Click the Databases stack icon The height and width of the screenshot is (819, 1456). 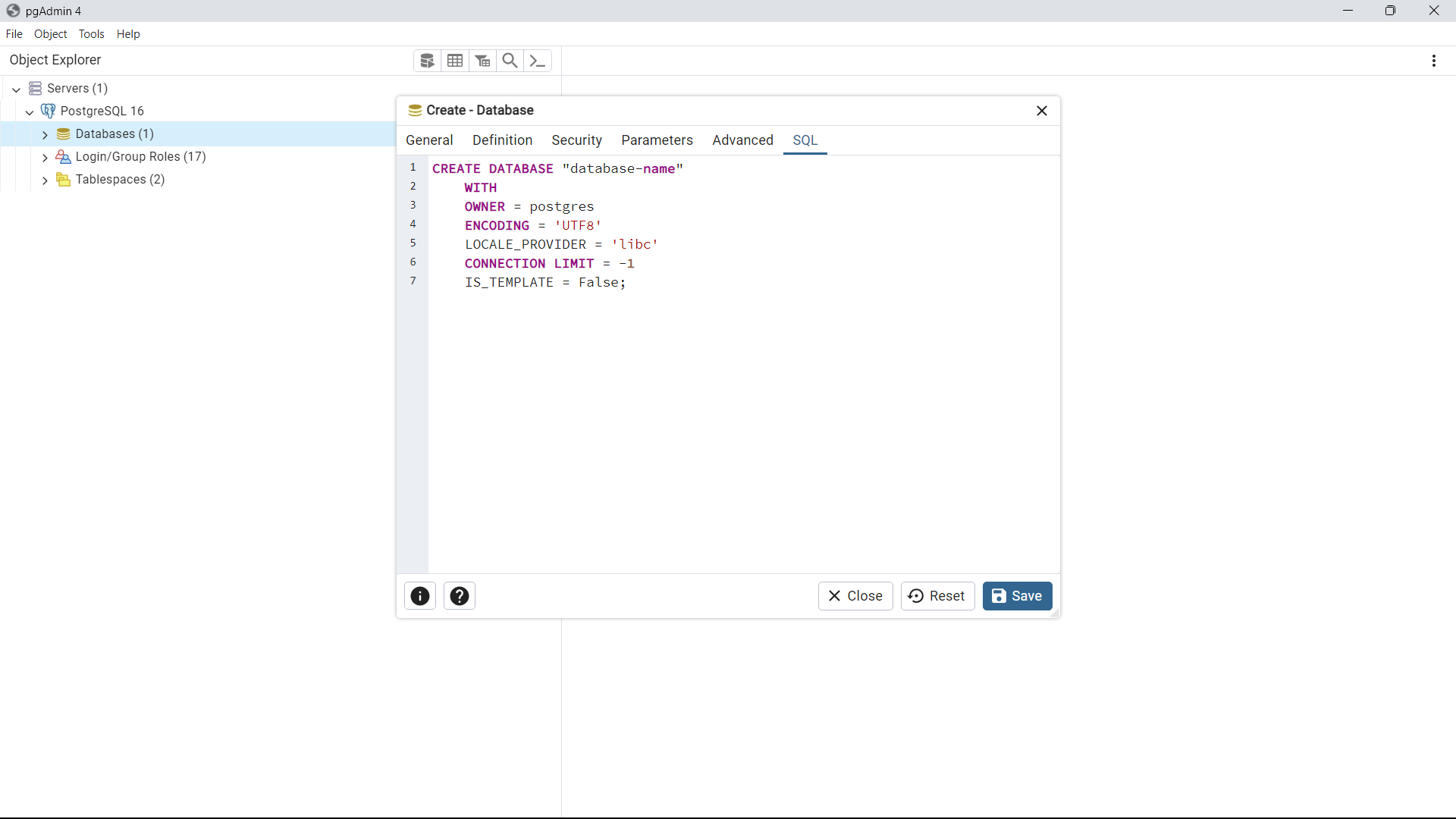tap(64, 134)
